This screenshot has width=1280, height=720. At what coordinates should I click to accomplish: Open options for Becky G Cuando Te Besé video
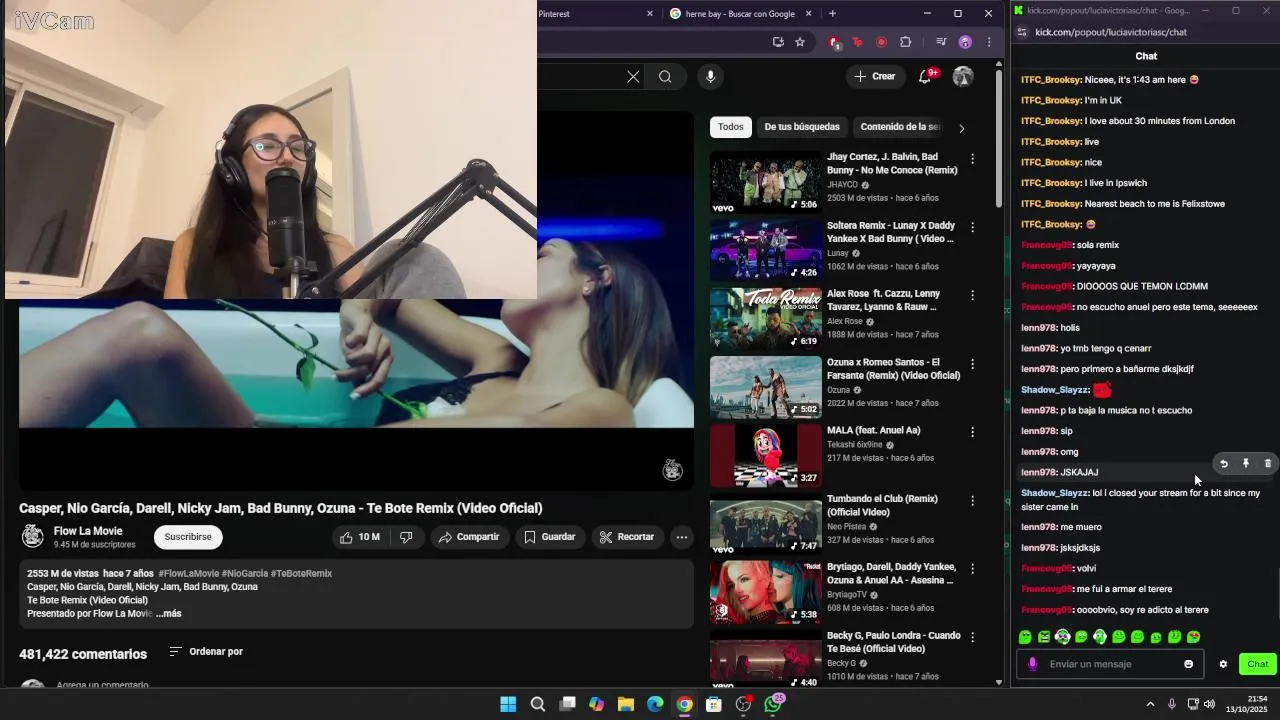(972, 637)
